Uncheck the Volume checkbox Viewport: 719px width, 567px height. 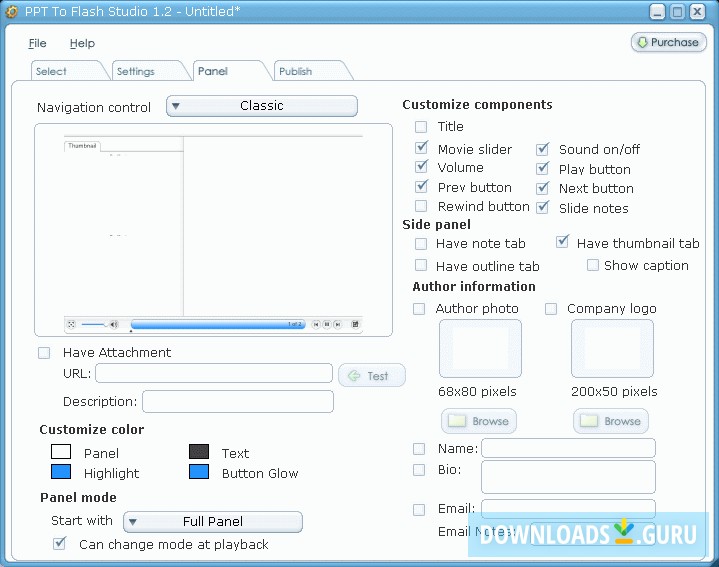pos(421,166)
